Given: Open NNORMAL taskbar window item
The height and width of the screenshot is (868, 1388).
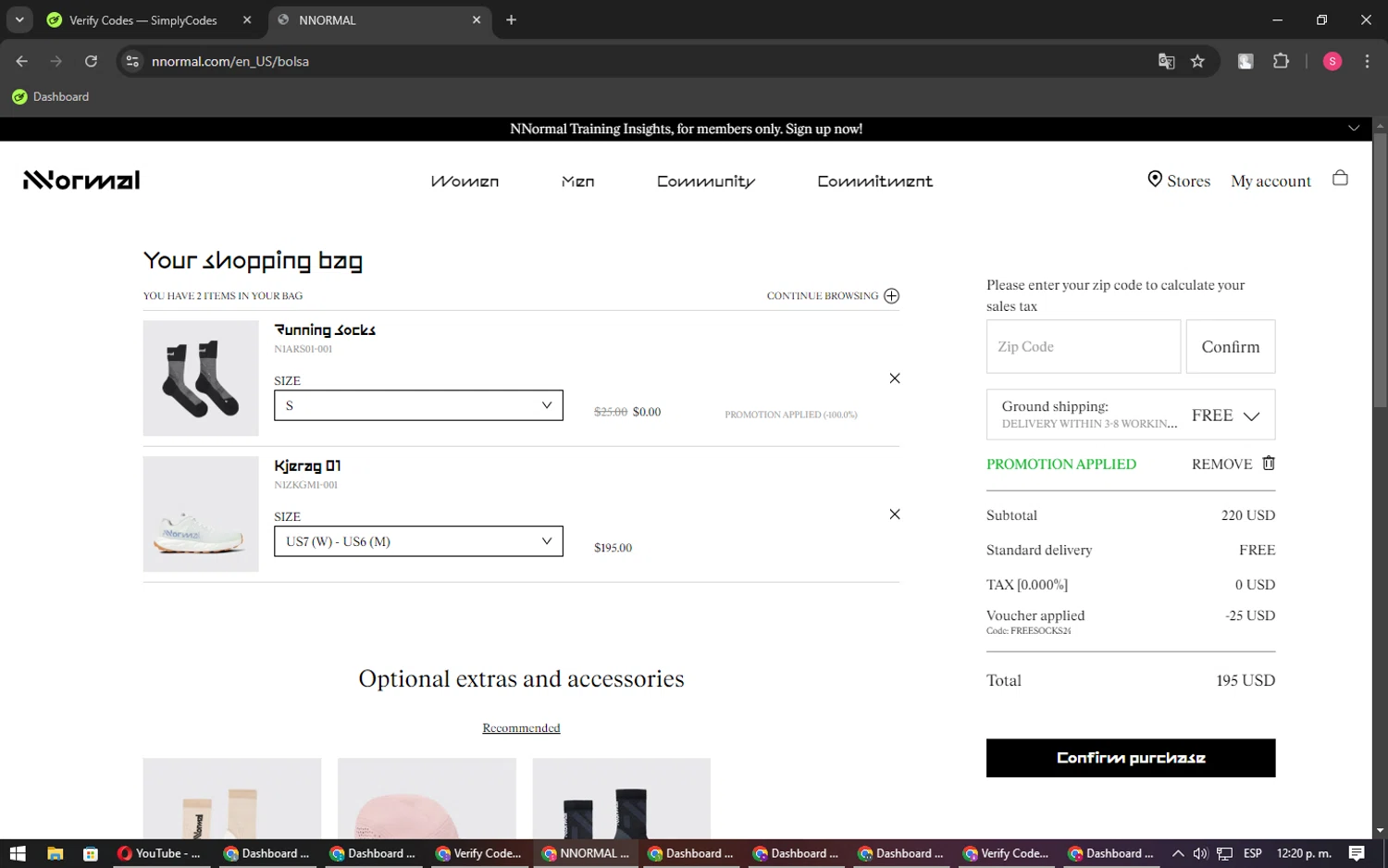Looking at the screenshot, I should 586,853.
